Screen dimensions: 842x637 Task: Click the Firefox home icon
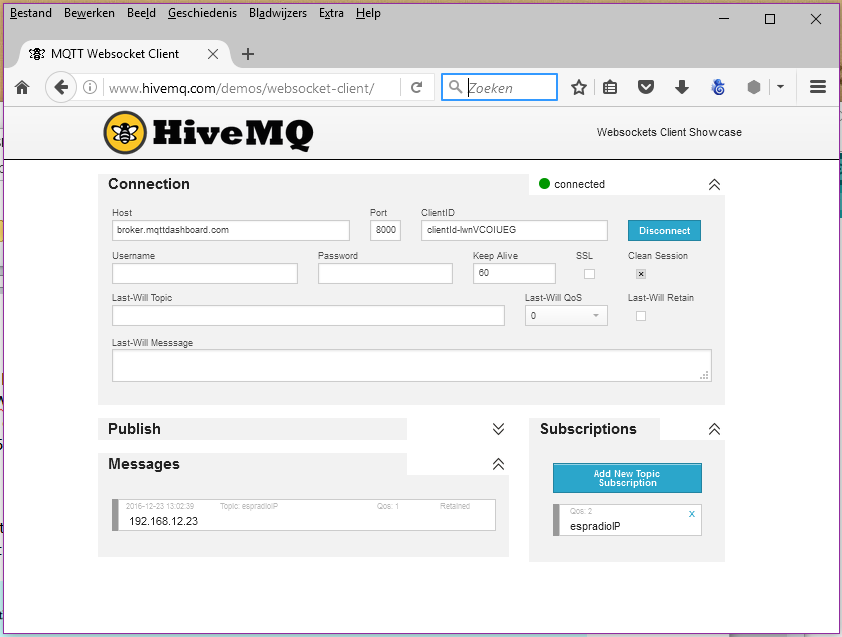(x=22, y=87)
